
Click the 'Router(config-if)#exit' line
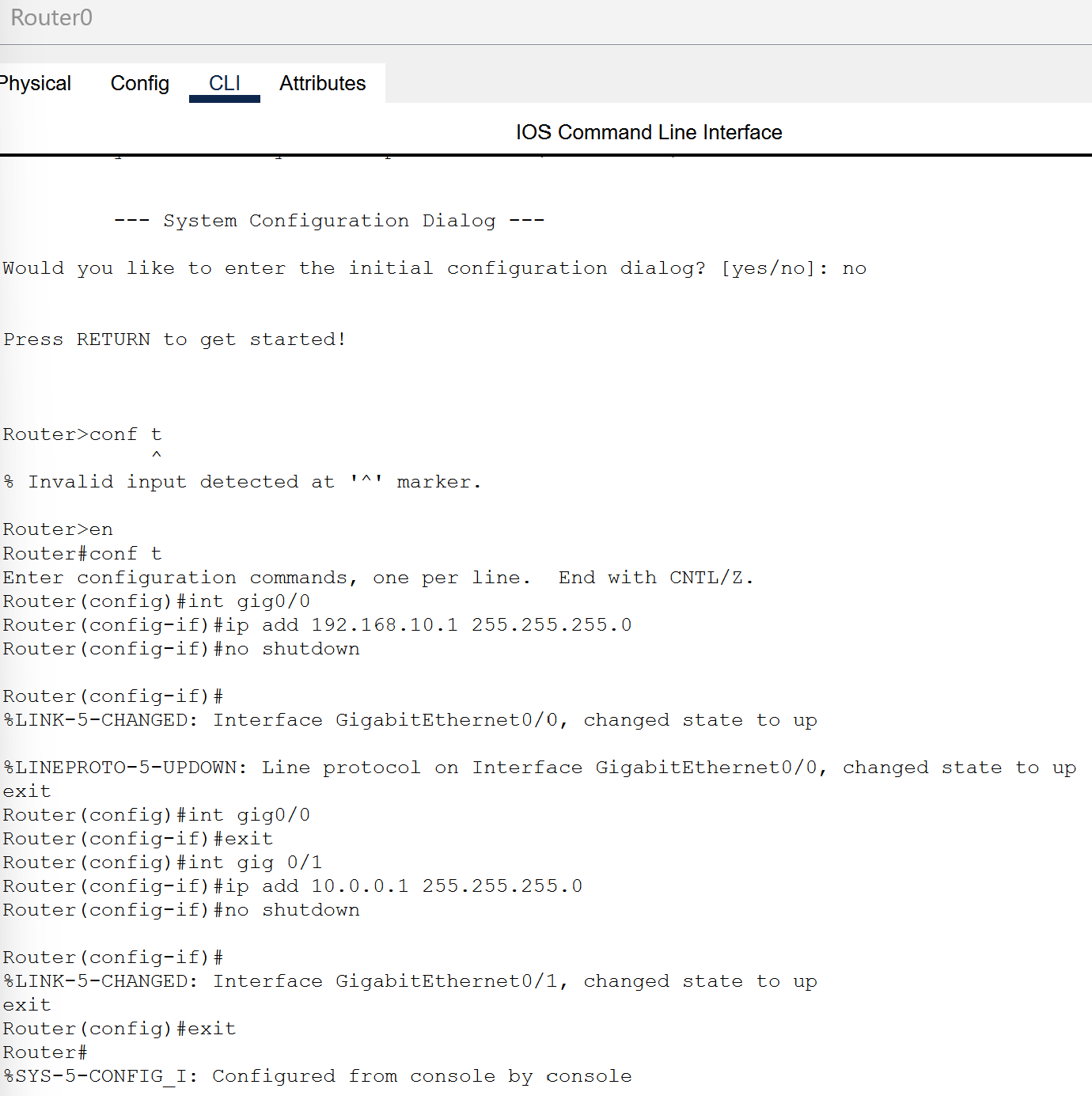(x=138, y=839)
